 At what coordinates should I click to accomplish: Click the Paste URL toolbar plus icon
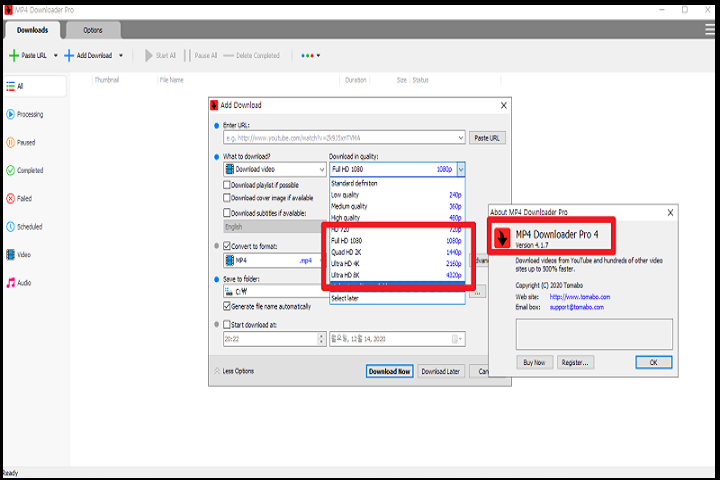pyautogui.click(x=14, y=55)
